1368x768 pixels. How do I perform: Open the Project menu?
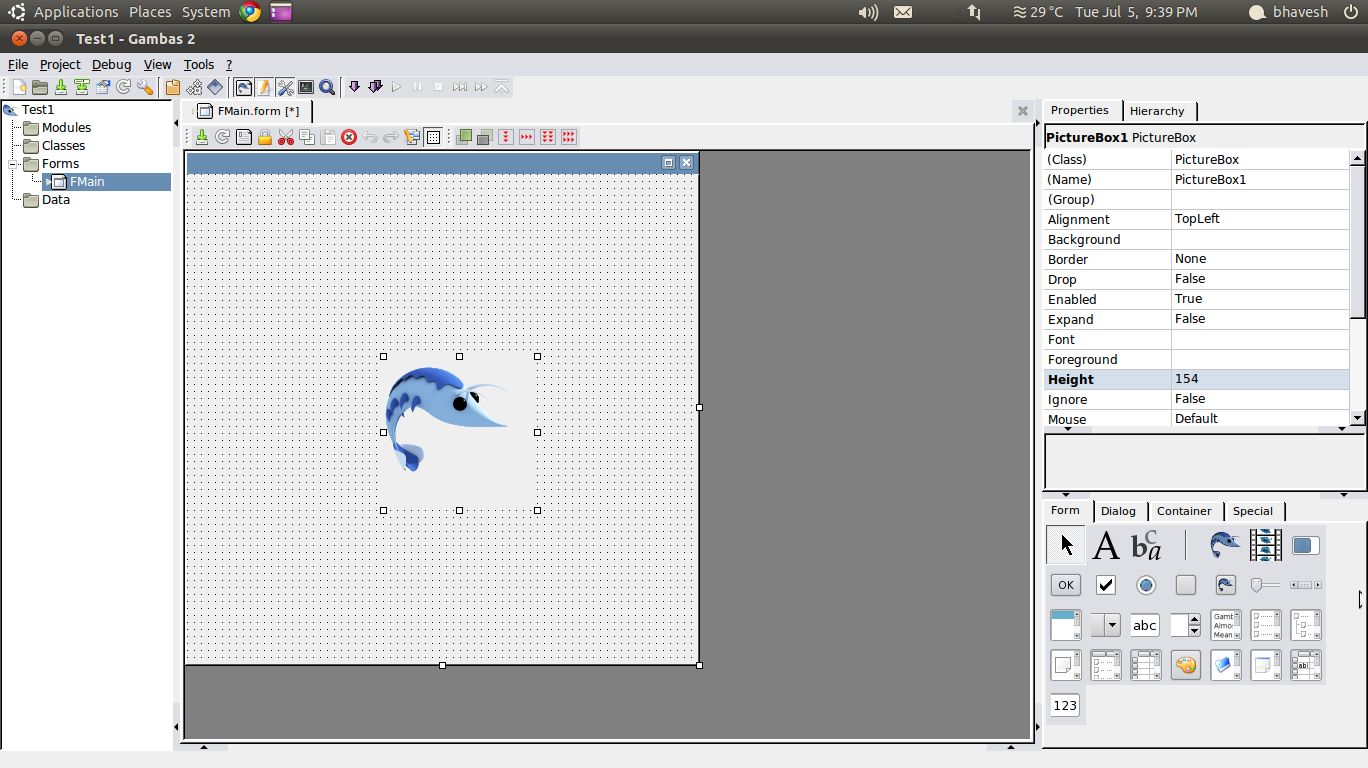click(x=60, y=64)
